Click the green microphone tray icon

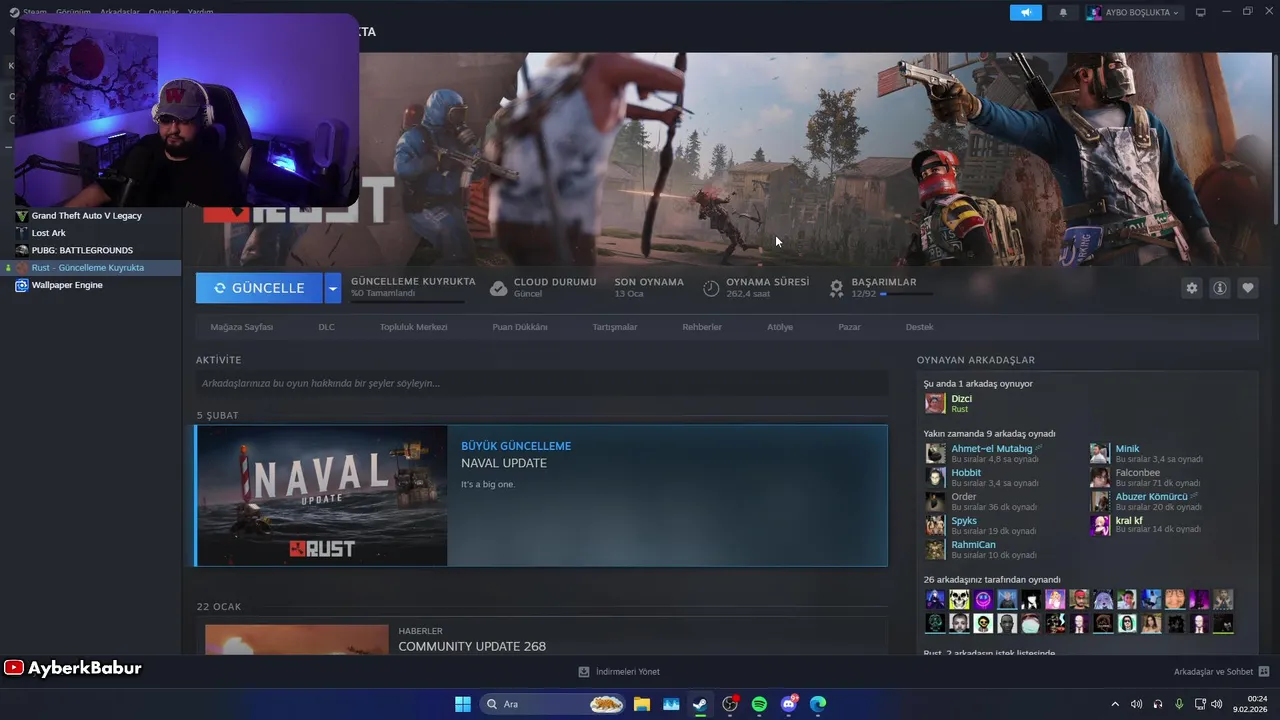click(x=1179, y=704)
